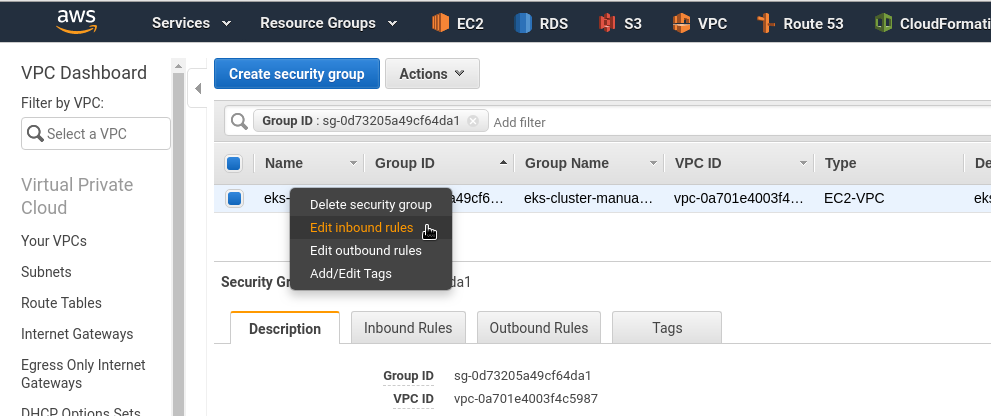
Task: Open the Group Name column filter arrow
Action: pyautogui.click(x=654, y=163)
